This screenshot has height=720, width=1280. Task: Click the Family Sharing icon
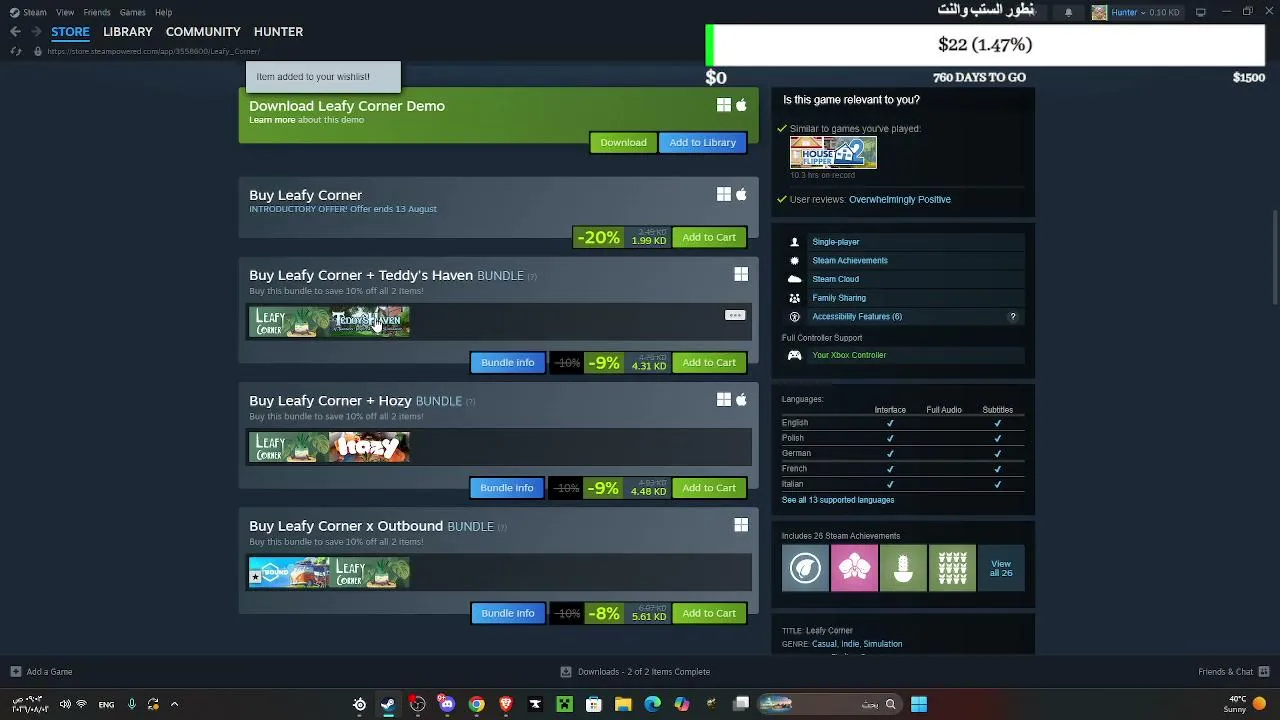point(795,298)
